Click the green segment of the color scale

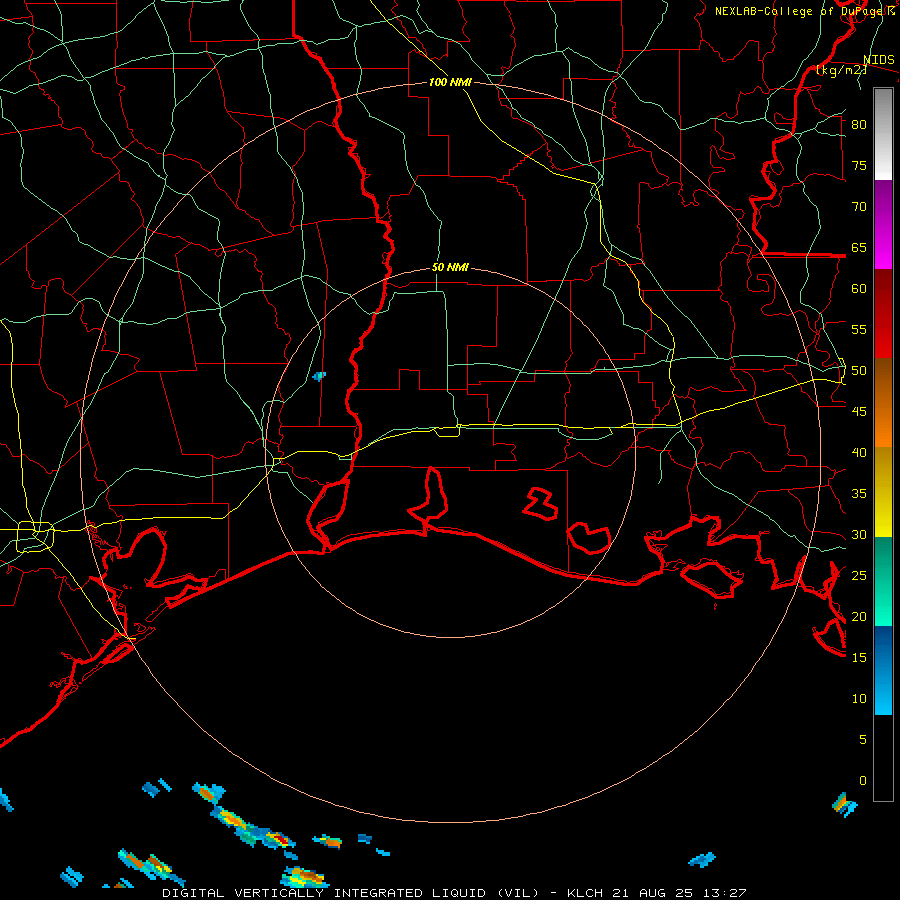[x=883, y=581]
